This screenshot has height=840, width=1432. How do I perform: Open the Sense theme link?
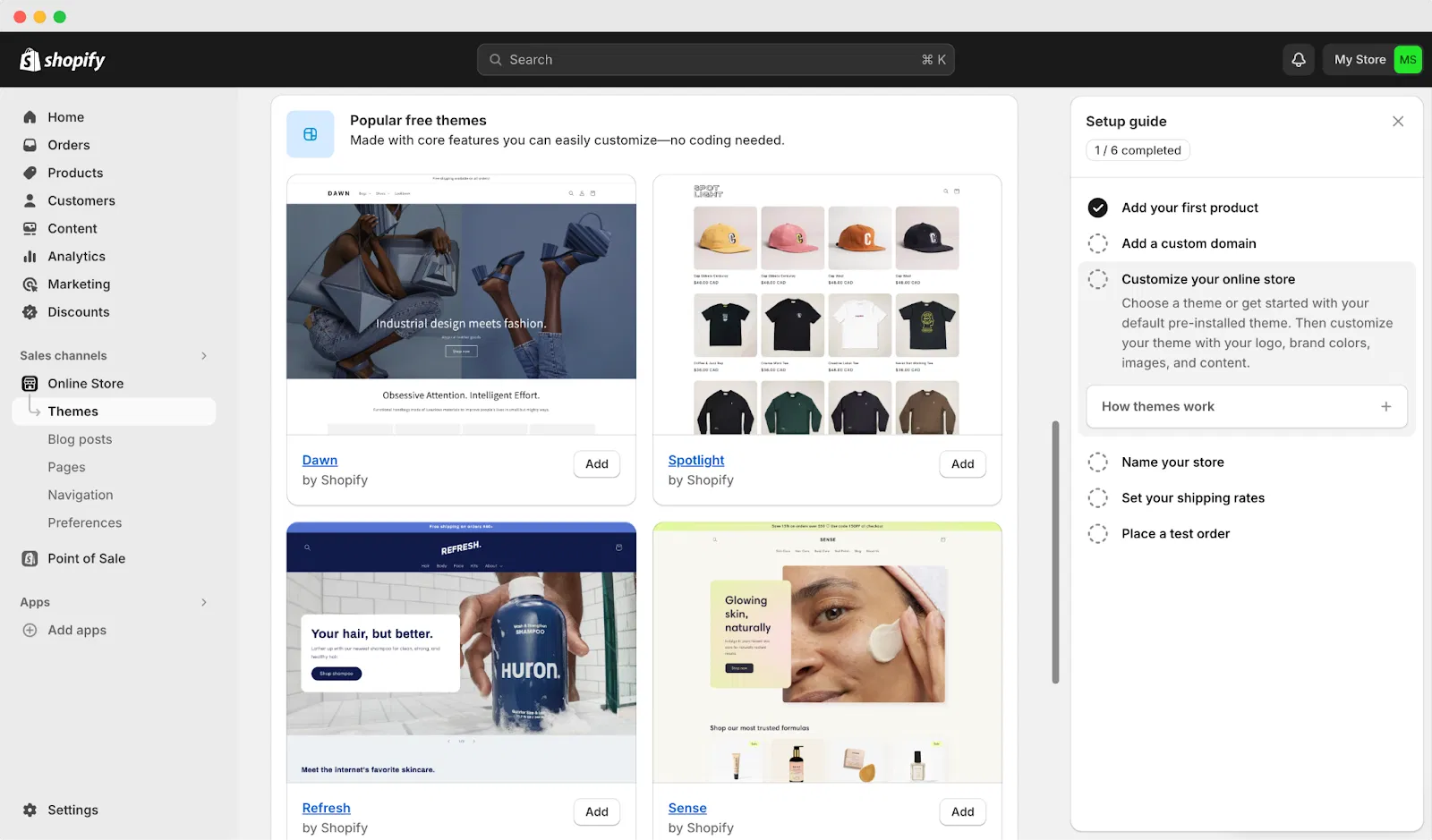[x=687, y=808]
